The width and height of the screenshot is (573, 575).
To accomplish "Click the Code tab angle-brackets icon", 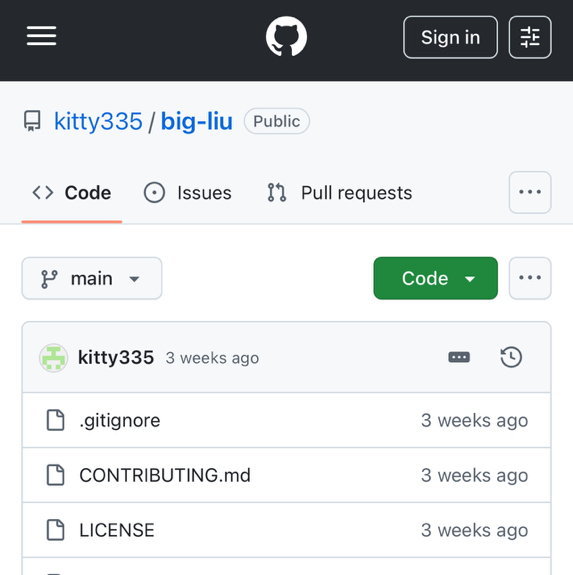I will point(43,193).
